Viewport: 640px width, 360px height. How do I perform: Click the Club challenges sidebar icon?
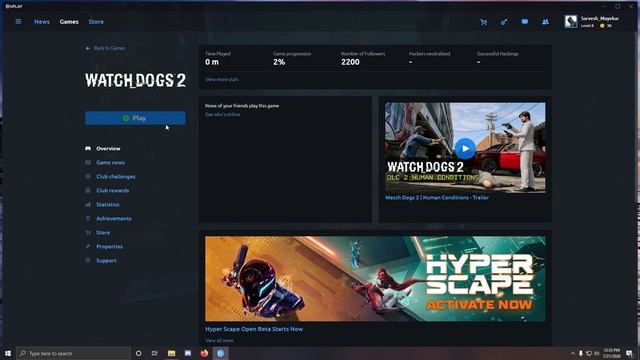(88, 176)
